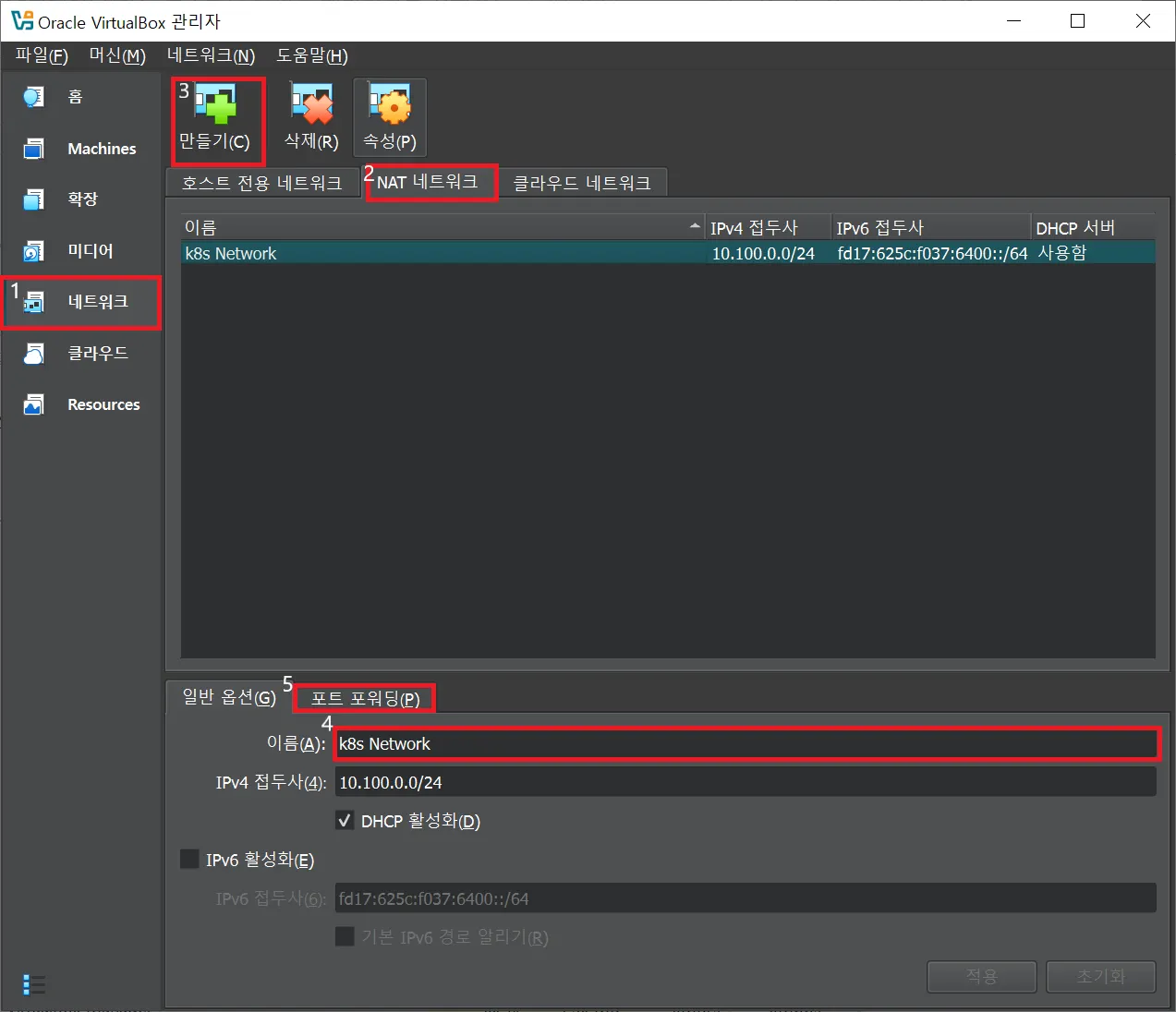Open the Cloud (클라우드) sidebar item
The image size is (1176, 1012).
click(81, 354)
